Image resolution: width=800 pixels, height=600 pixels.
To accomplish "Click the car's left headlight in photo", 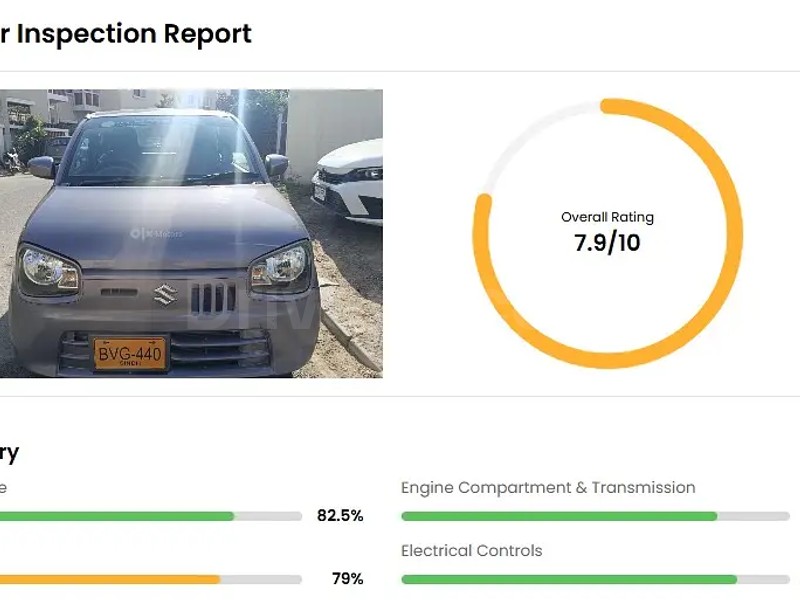I will pos(48,268).
